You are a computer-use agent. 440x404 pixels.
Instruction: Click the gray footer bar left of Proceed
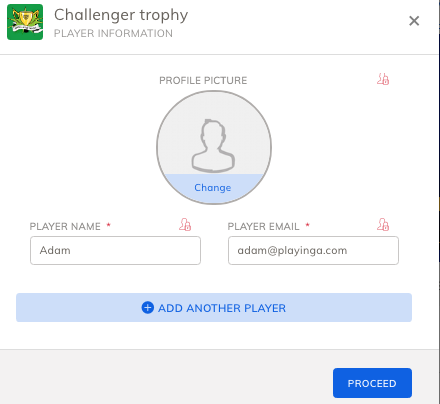pos(166,377)
